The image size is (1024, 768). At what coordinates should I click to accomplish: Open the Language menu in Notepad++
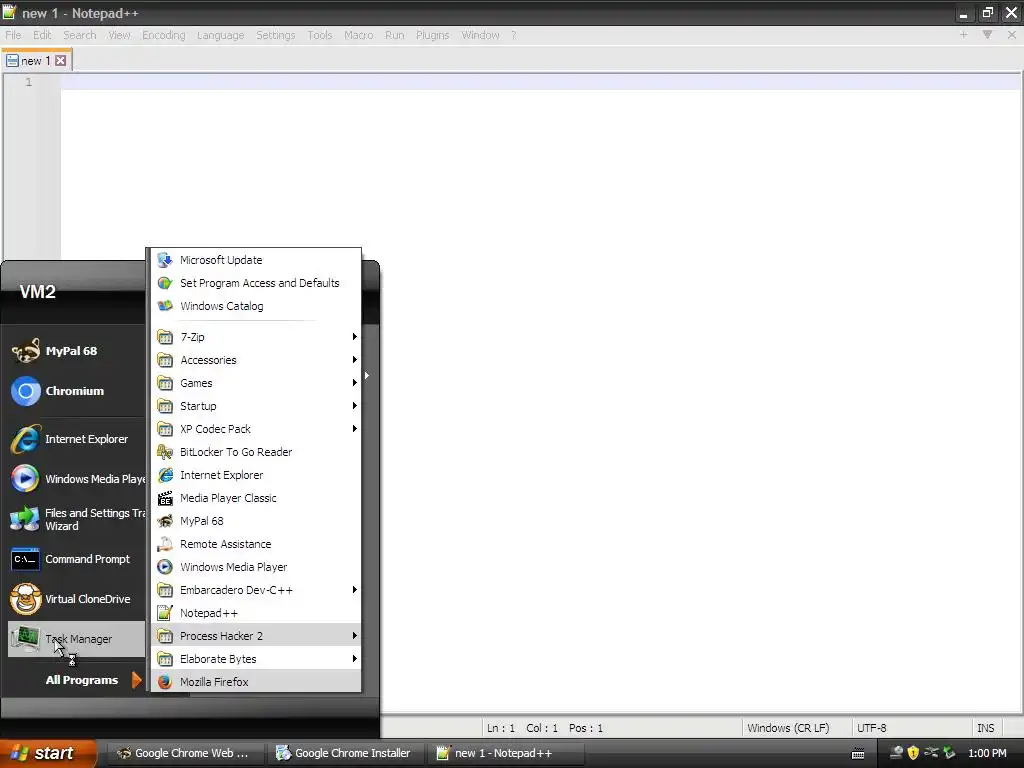(221, 35)
